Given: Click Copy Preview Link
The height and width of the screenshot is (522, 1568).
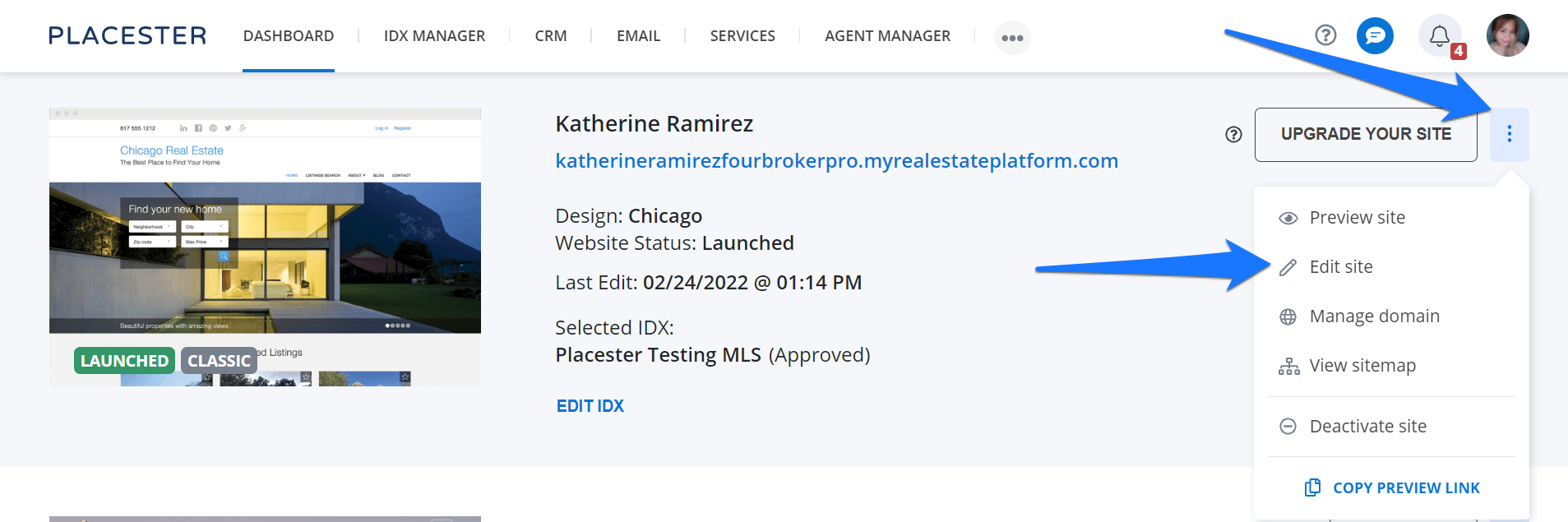Looking at the screenshot, I should pyautogui.click(x=1392, y=487).
